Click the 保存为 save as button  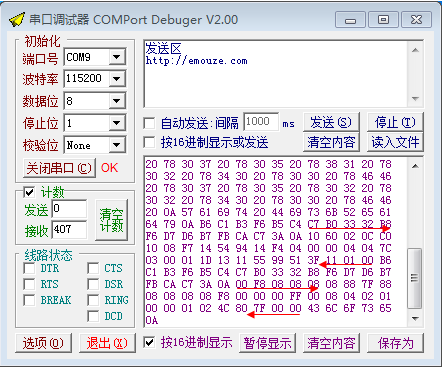(395, 343)
